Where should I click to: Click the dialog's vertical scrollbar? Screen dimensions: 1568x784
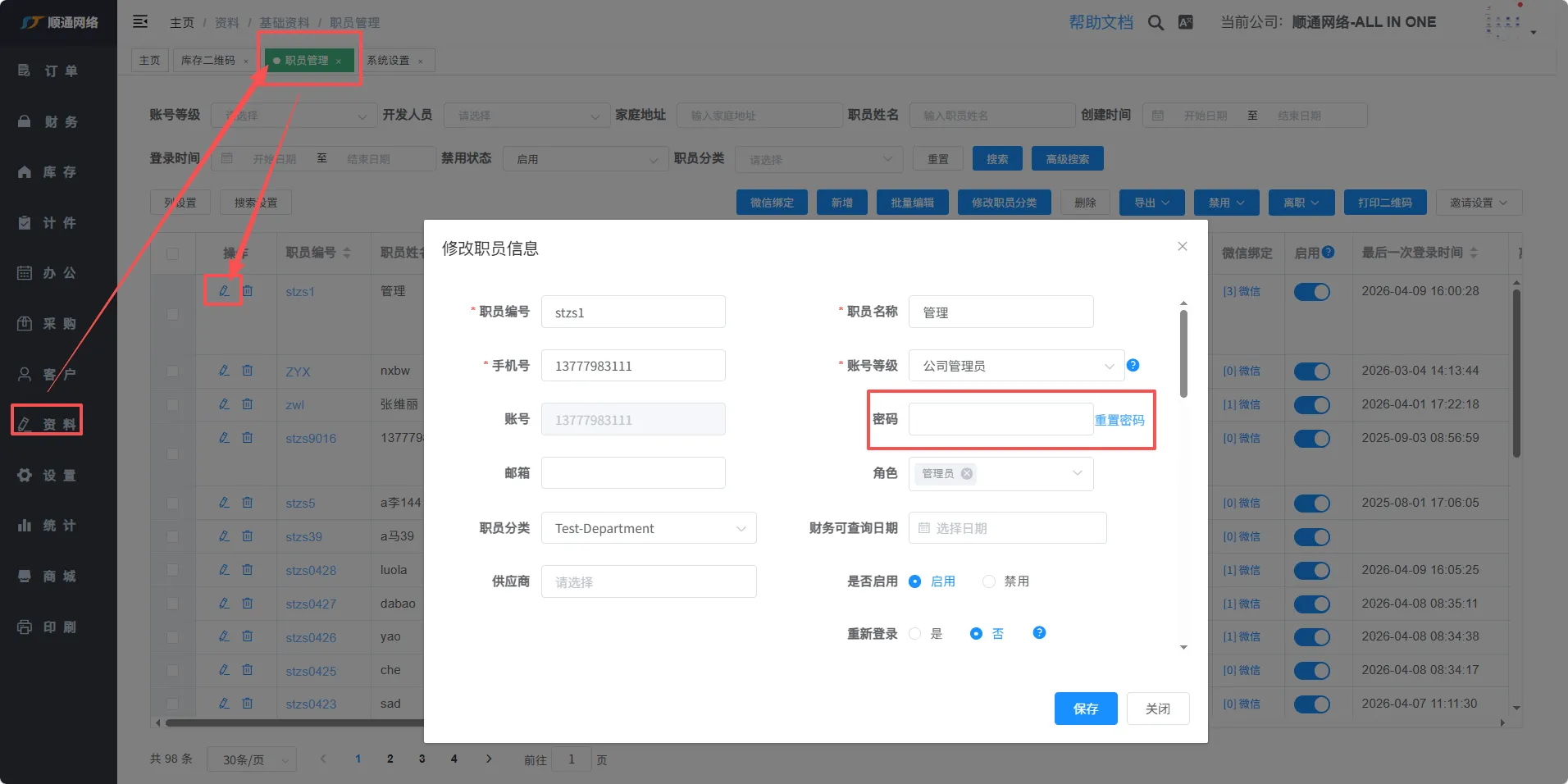(x=1183, y=354)
